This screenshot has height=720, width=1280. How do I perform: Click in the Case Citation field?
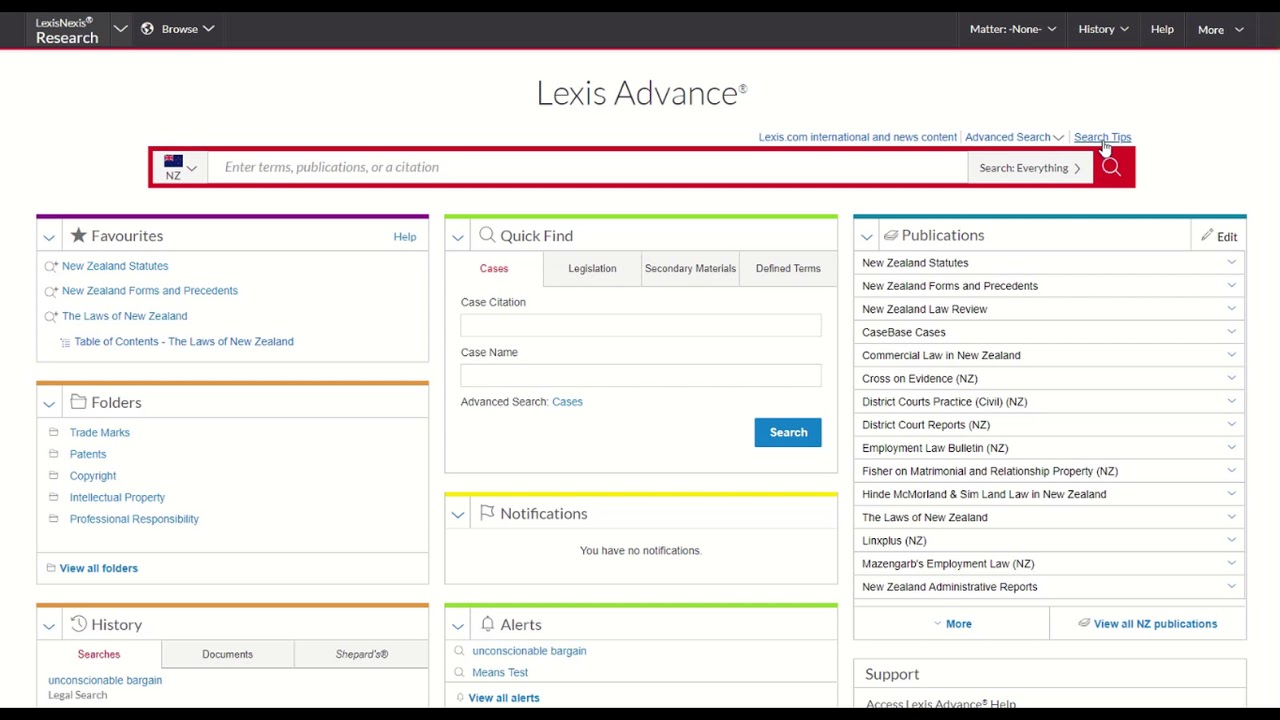click(x=641, y=325)
